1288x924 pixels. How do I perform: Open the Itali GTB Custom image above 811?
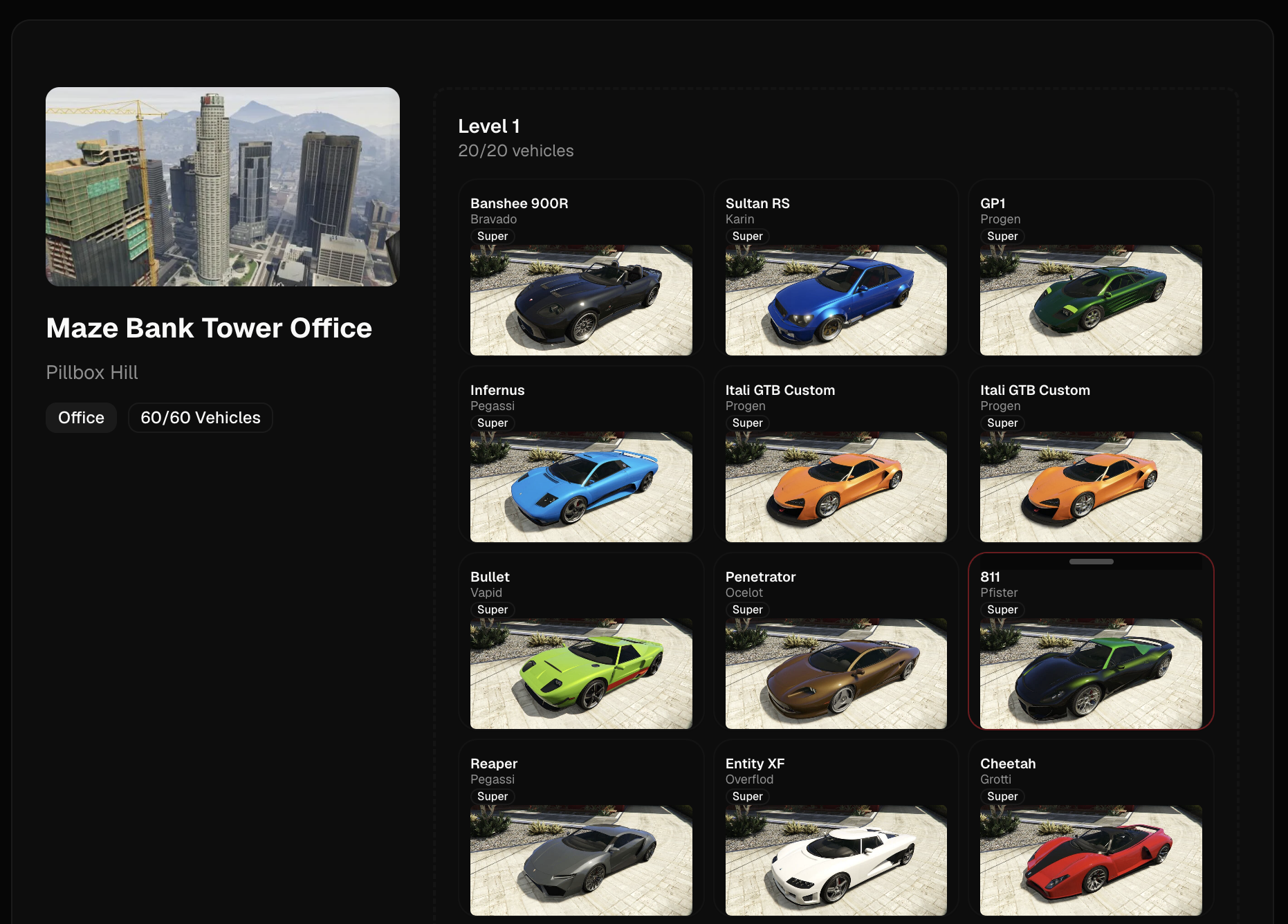tap(1091, 487)
